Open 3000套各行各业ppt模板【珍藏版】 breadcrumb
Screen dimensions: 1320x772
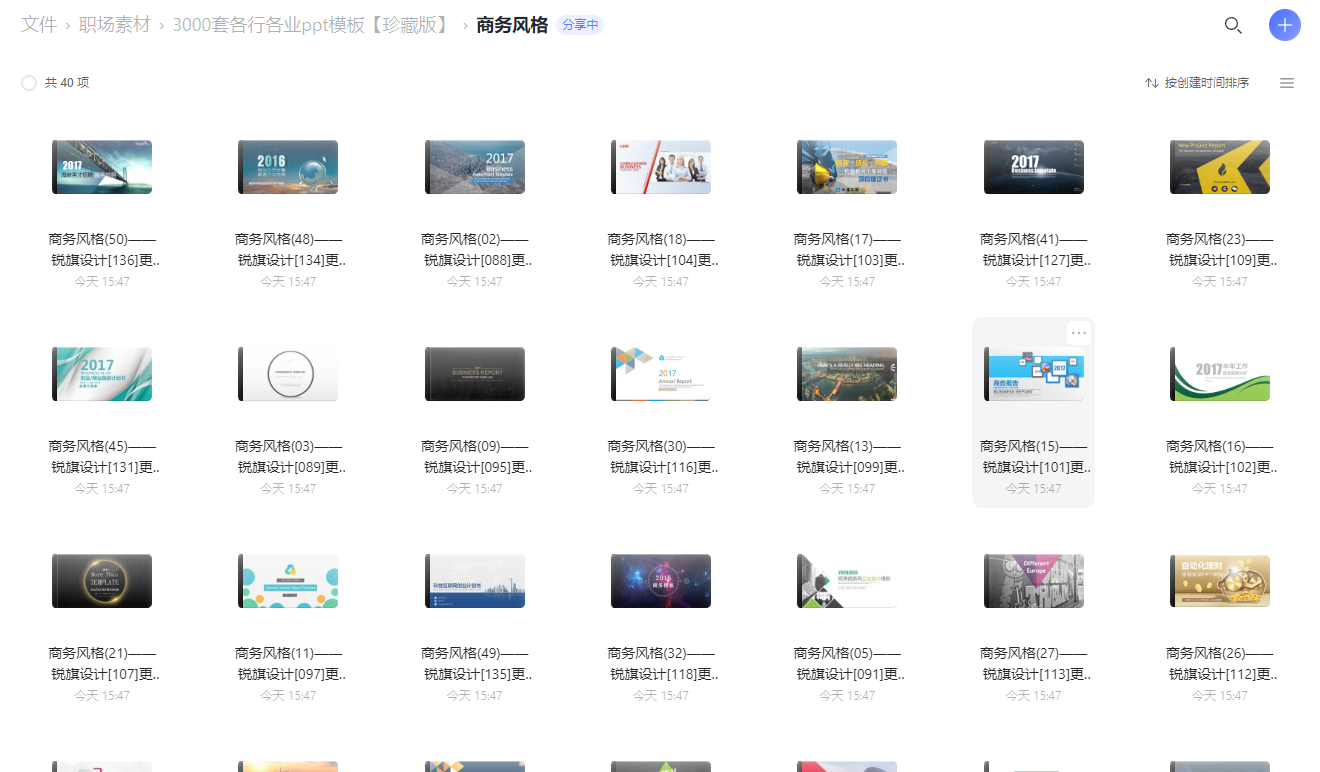(x=313, y=25)
